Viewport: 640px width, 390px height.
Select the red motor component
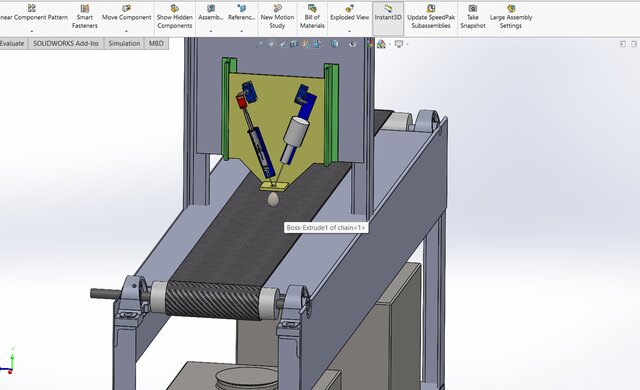pos(242,101)
